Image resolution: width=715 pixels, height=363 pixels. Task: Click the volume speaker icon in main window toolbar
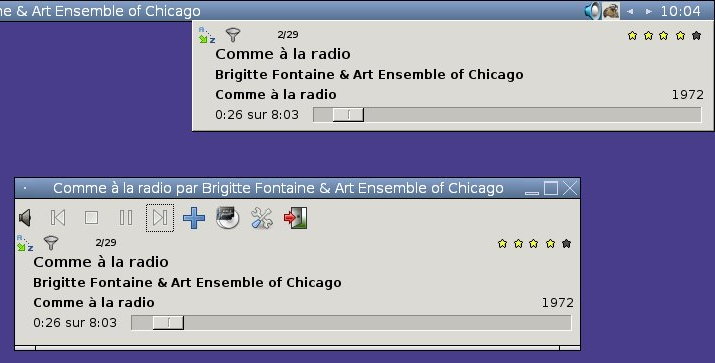click(x=26, y=218)
